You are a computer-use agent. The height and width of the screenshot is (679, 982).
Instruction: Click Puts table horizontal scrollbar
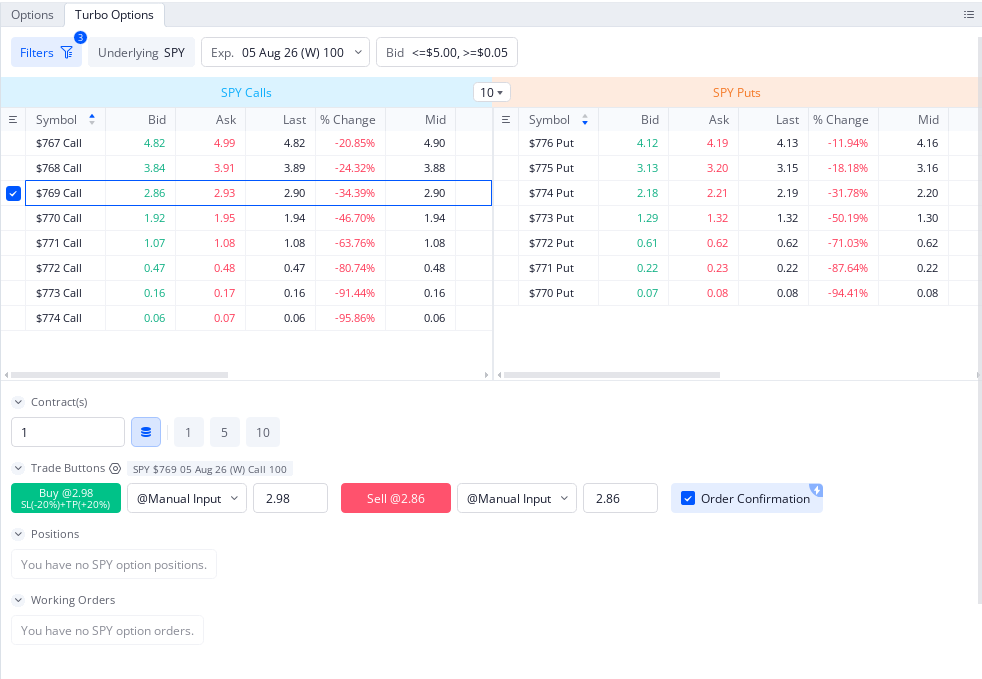pos(612,375)
